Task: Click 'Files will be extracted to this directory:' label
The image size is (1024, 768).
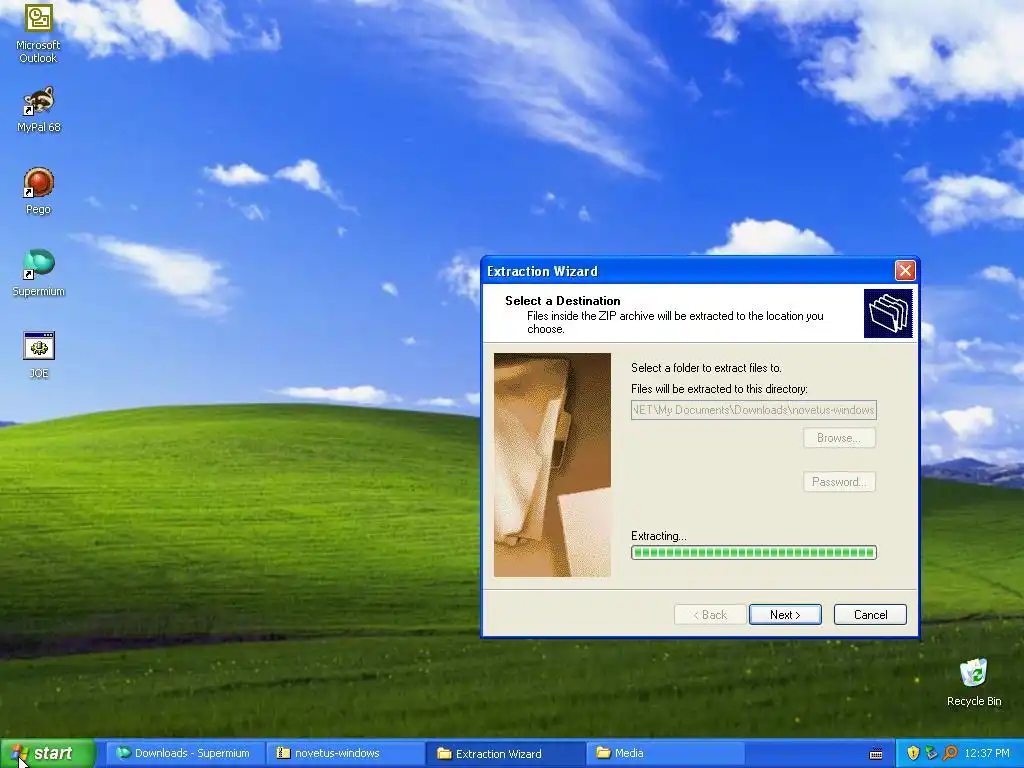Action: pos(719,389)
